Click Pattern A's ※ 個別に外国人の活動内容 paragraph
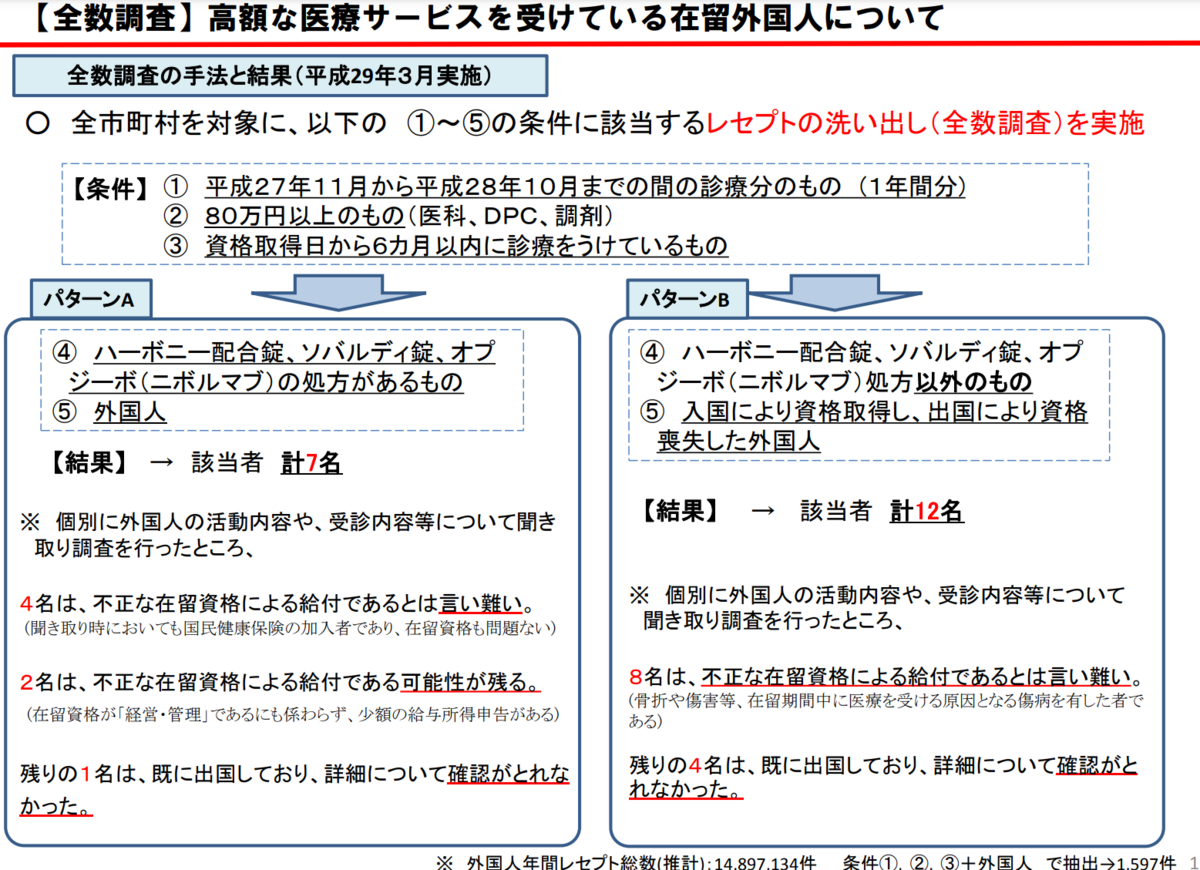1200x870 pixels. (x=288, y=535)
